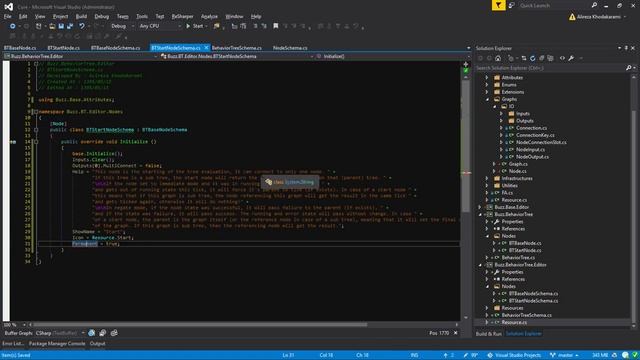Viewport: 640px width, 360px height.
Task: Collapse the Graphs folder
Action: (487, 99)
